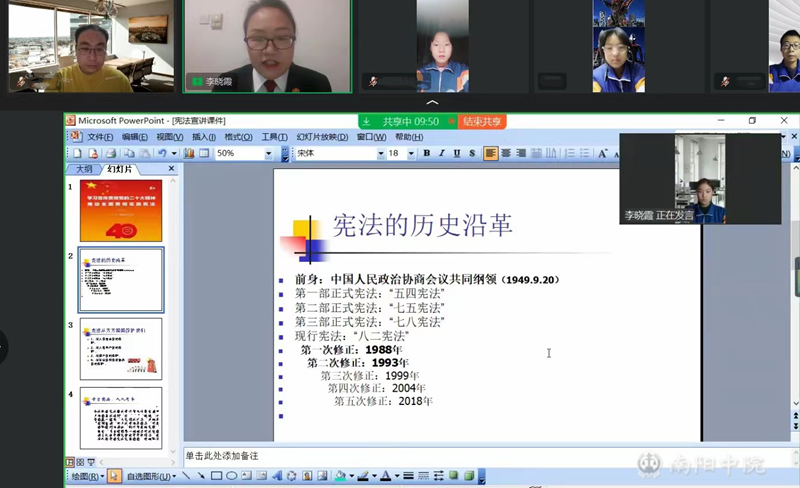This screenshot has width=800, height=488.
Task: Click the 结束共享 stop sharing button
Action: tap(483, 121)
